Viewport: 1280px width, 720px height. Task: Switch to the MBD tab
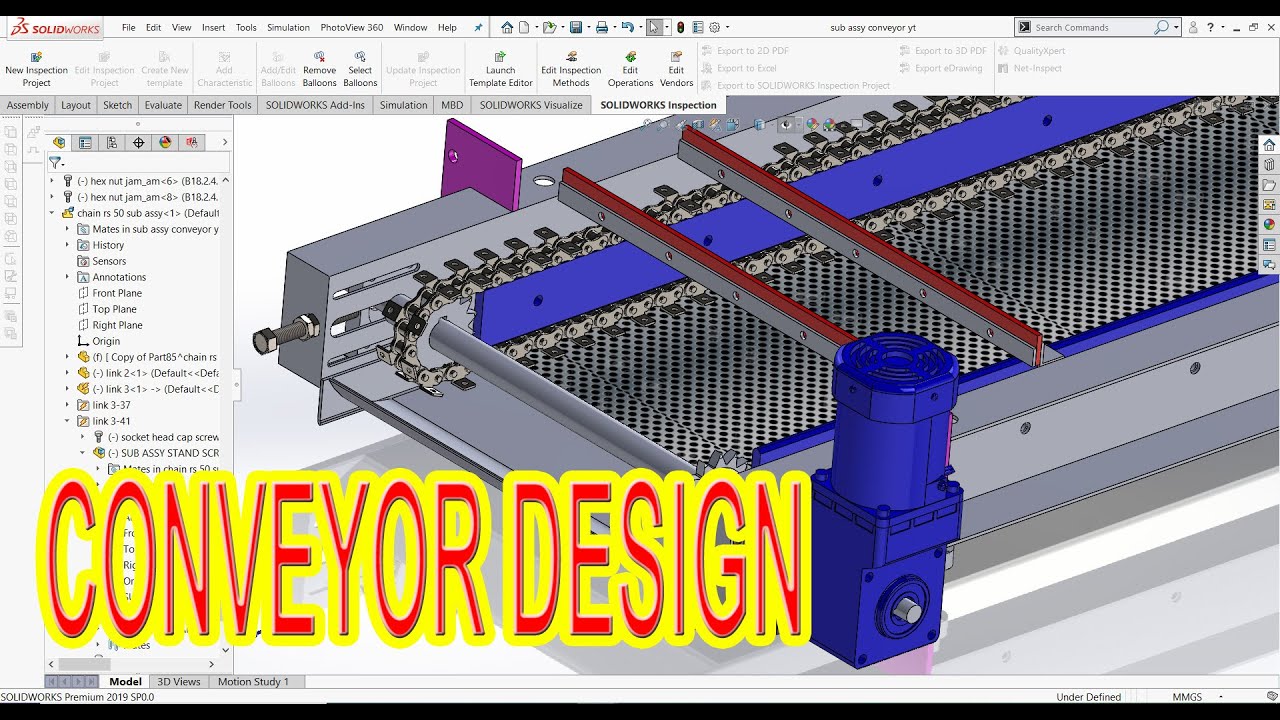(x=452, y=105)
